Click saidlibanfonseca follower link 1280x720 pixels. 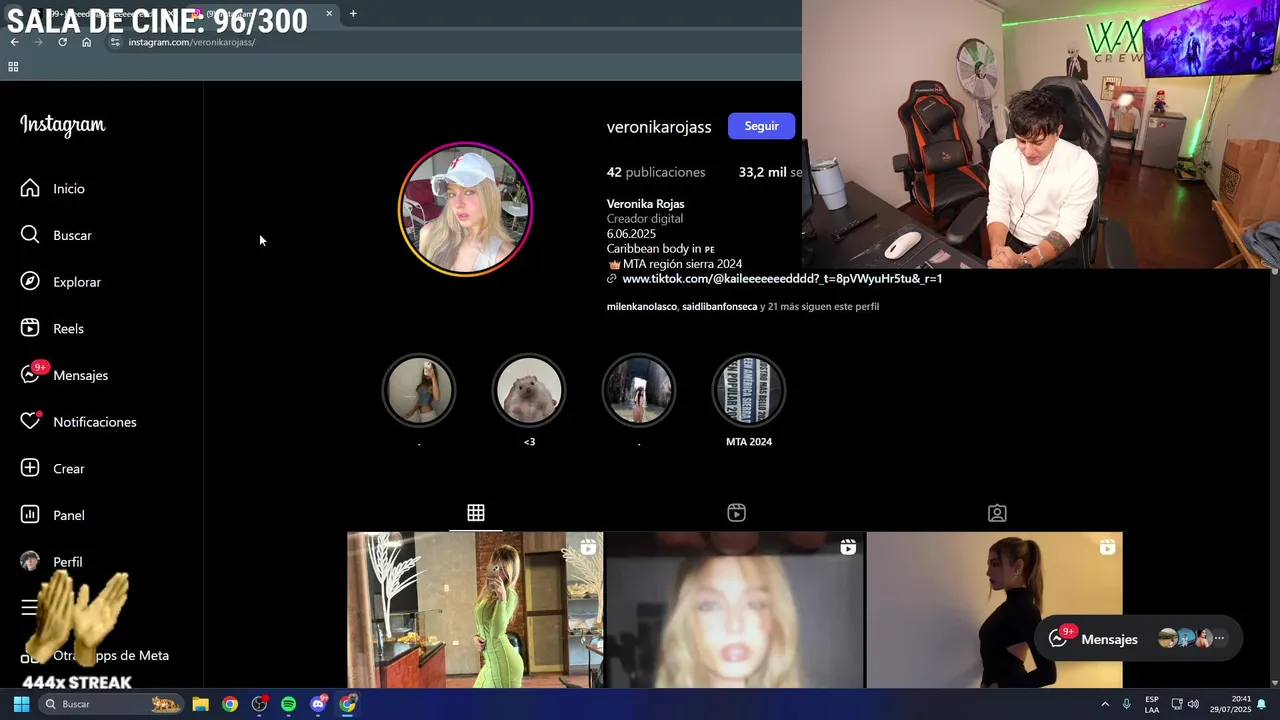pyautogui.click(x=720, y=307)
